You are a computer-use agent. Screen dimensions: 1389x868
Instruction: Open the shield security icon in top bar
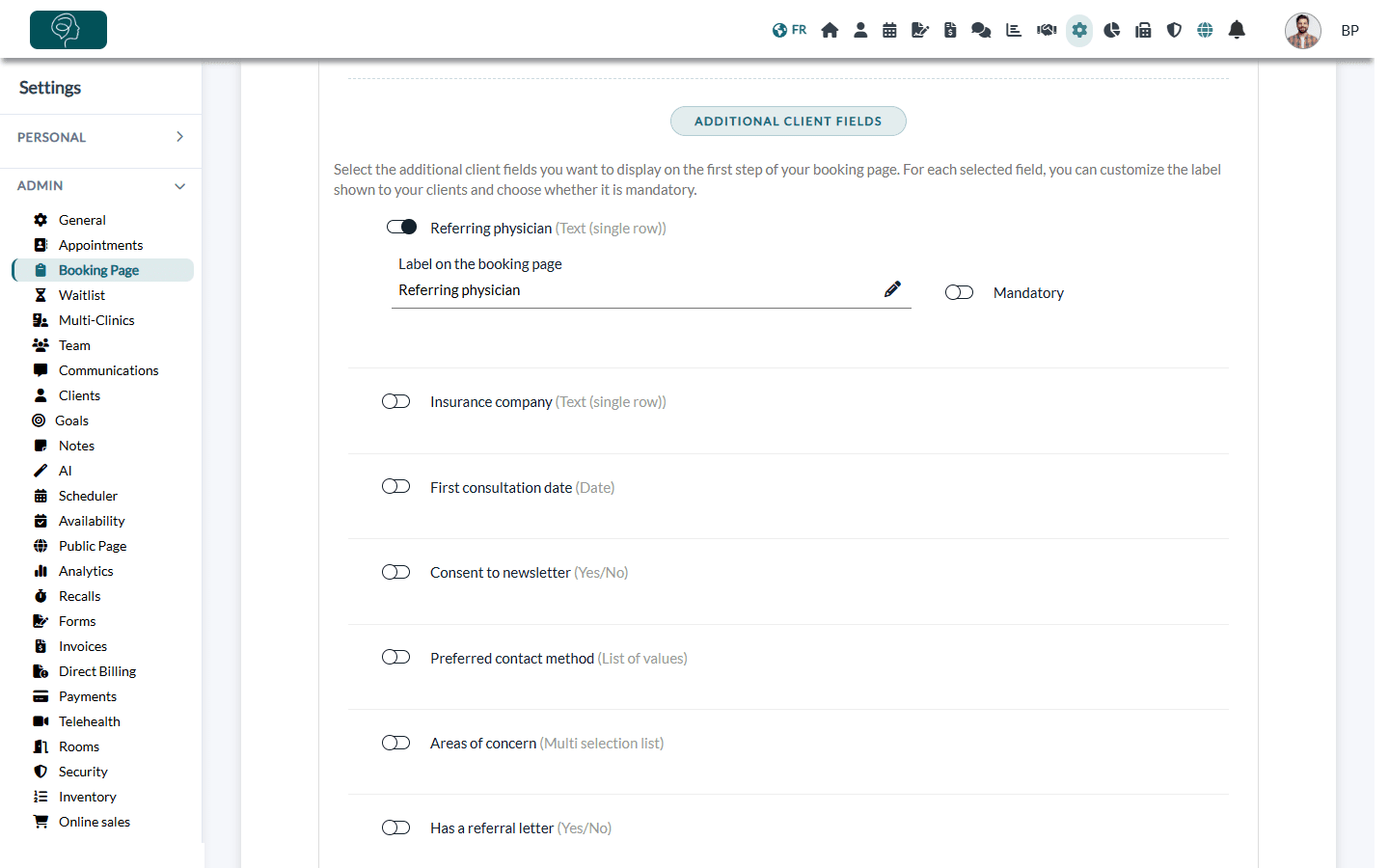pyautogui.click(x=1174, y=30)
